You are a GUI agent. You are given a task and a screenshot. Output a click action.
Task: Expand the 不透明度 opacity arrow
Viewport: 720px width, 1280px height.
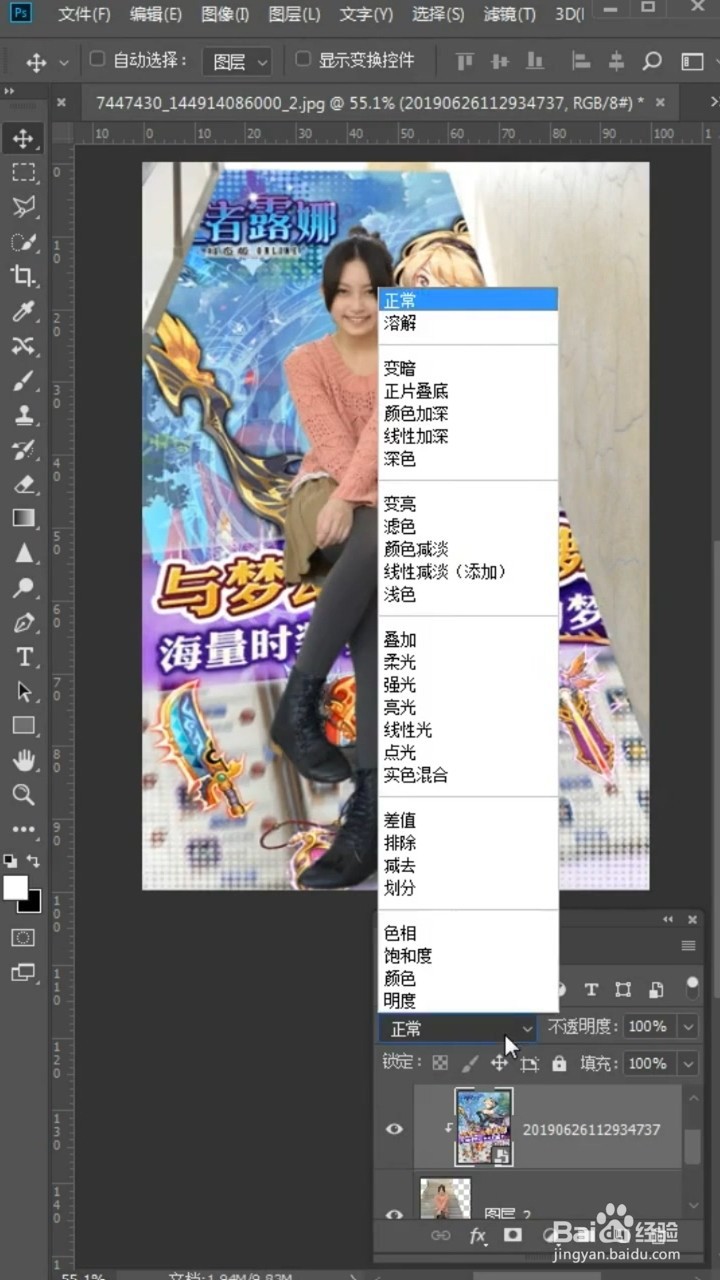point(688,1027)
